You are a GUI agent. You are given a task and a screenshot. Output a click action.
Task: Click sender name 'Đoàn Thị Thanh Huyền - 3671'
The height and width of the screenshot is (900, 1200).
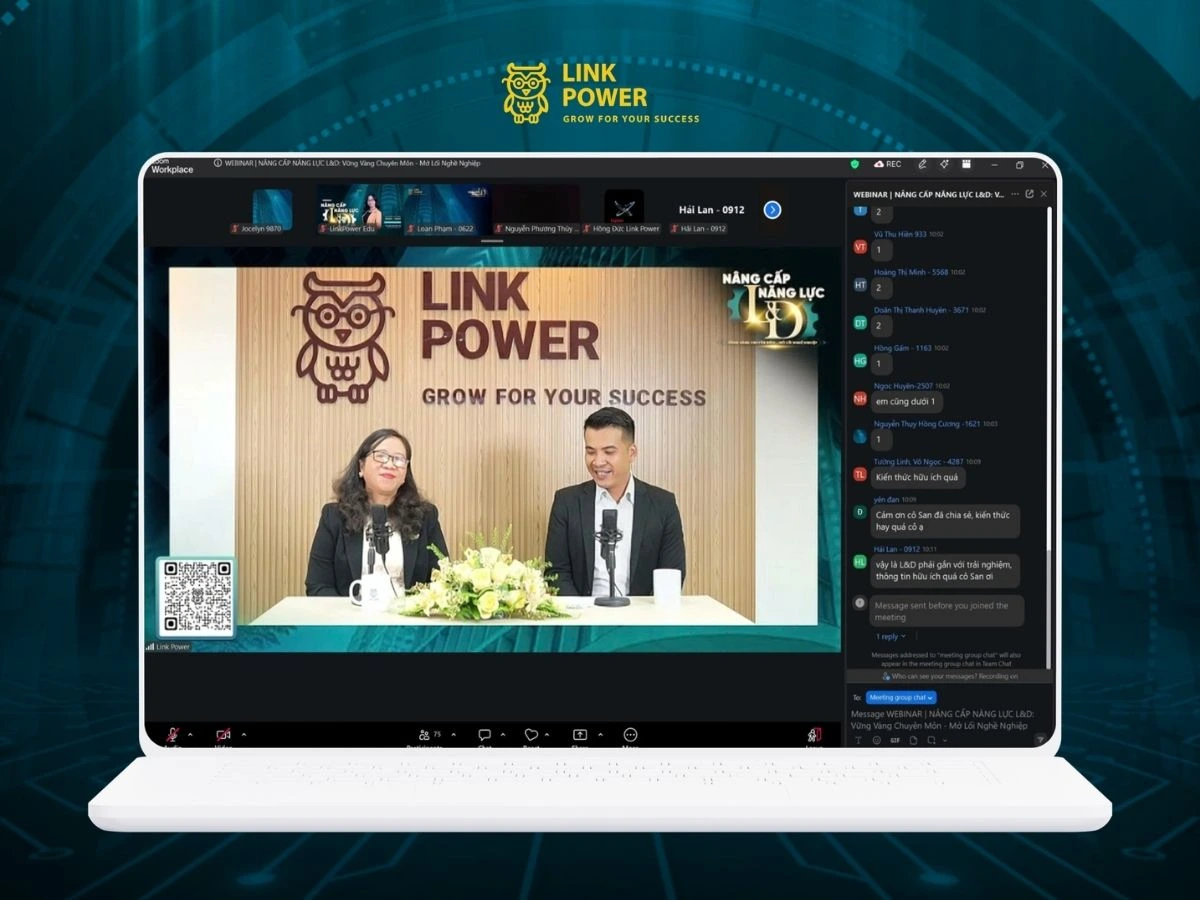point(921,310)
